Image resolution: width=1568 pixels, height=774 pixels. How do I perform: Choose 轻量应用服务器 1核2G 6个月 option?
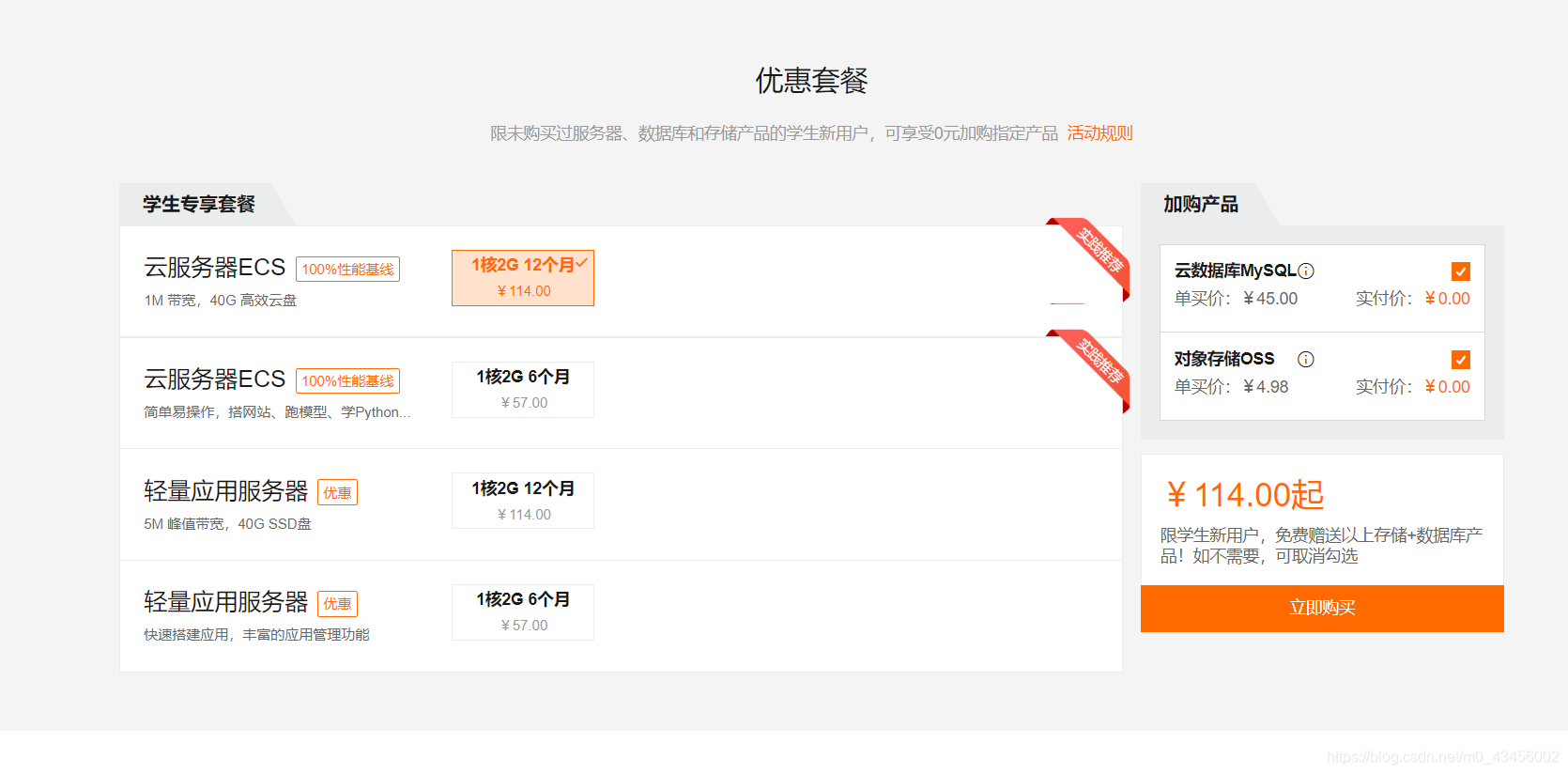click(523, 612)
